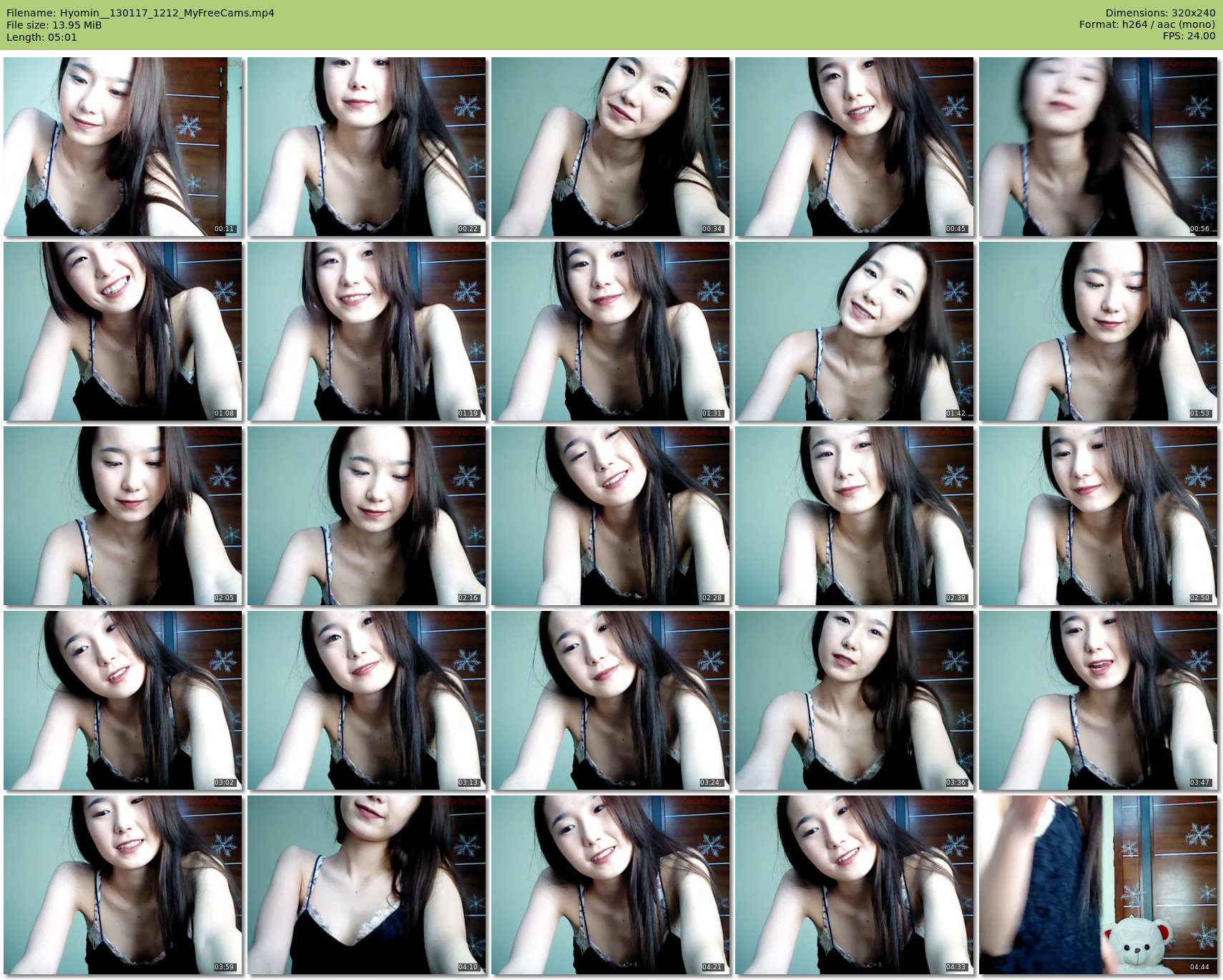Open the thumbnail marked 00:34
The height and width of the screenshot is (980, 1223).
click(x=610, y=147)
